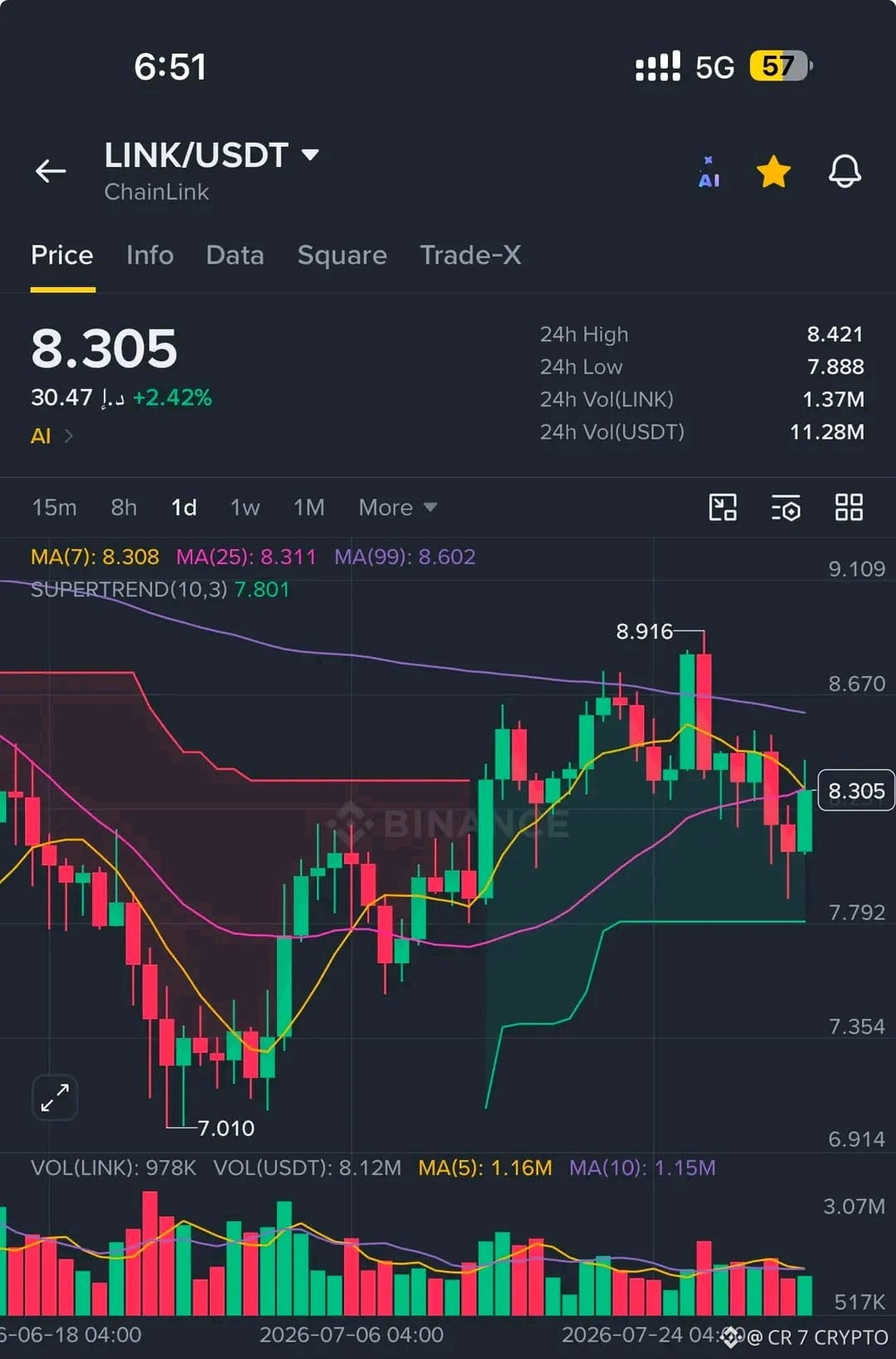896x1359 pixels.
Task: Tap the 5G signal indicator
Action: click(714, 67)
